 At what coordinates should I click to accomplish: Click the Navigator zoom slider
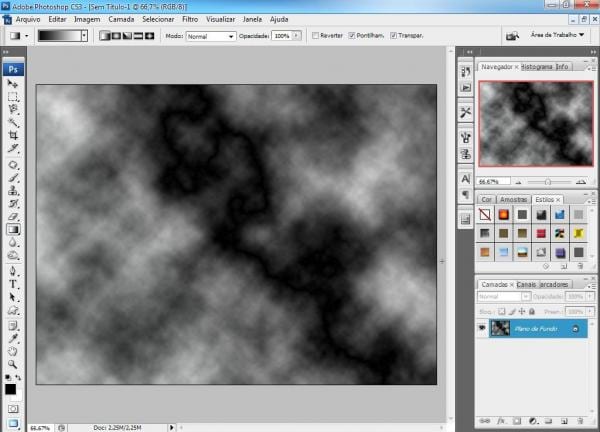548,182
